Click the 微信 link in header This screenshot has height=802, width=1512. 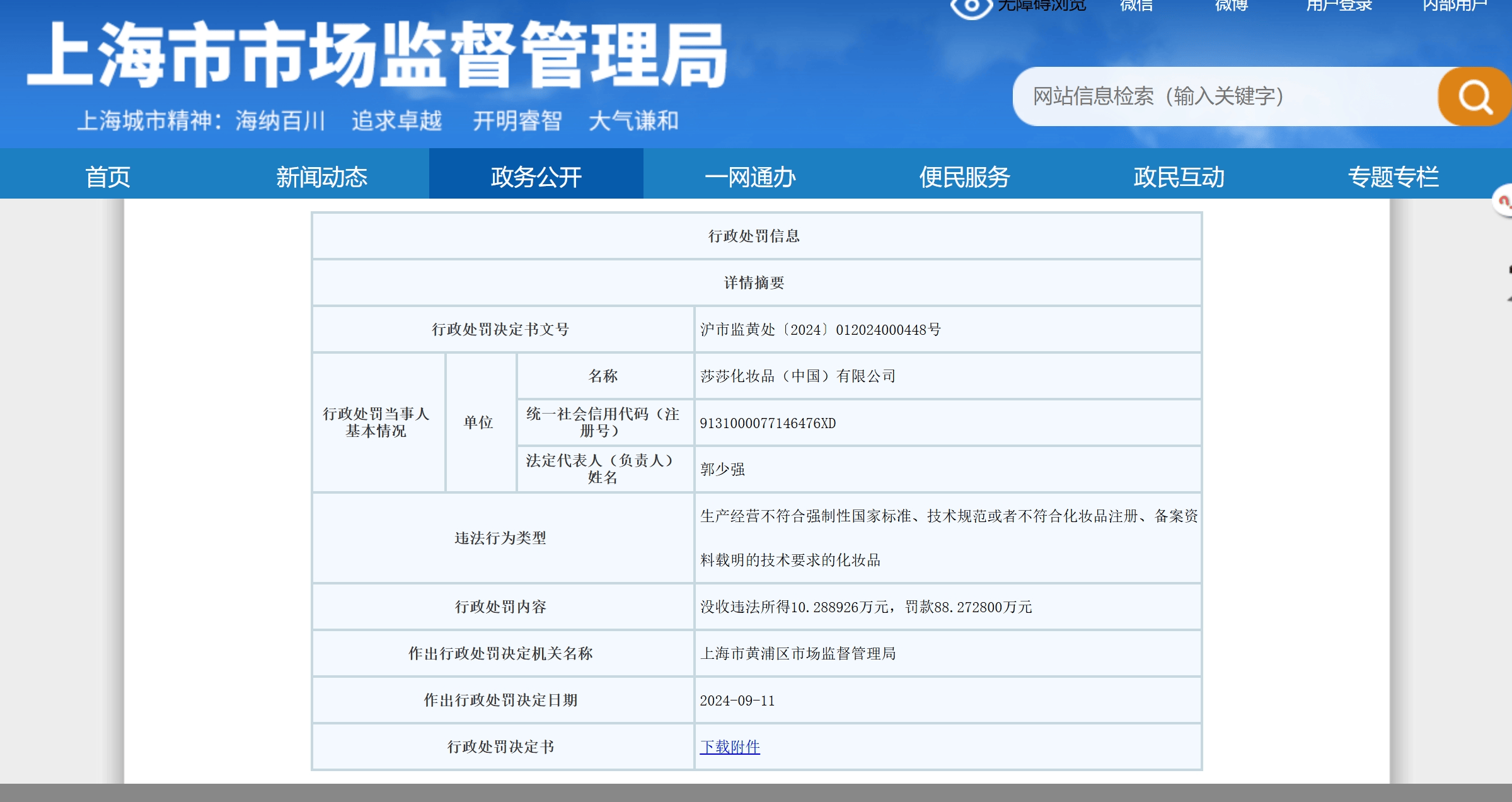click(1136, 6)
